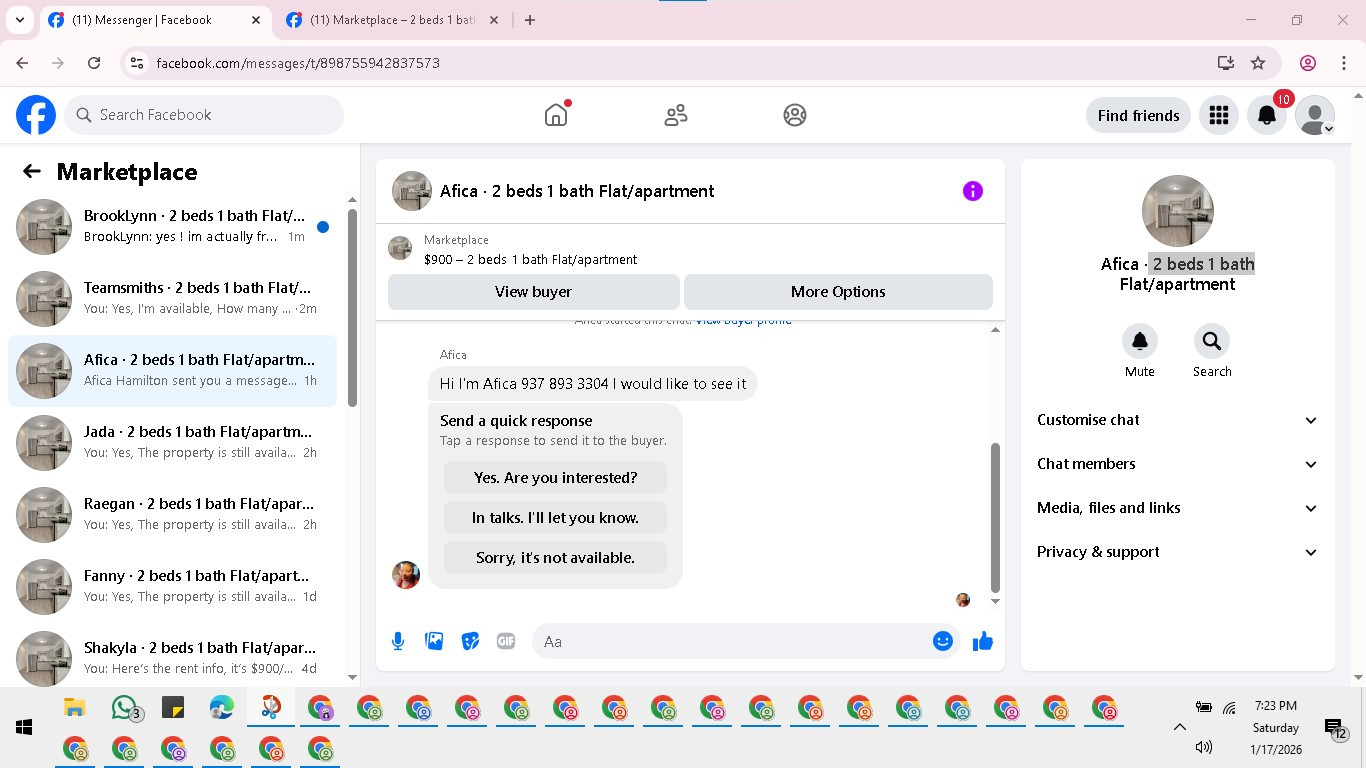Screen dimensions: 1366x768
Task: Bookmark this page with the star icon
Action: click(x=1258, y=63)
